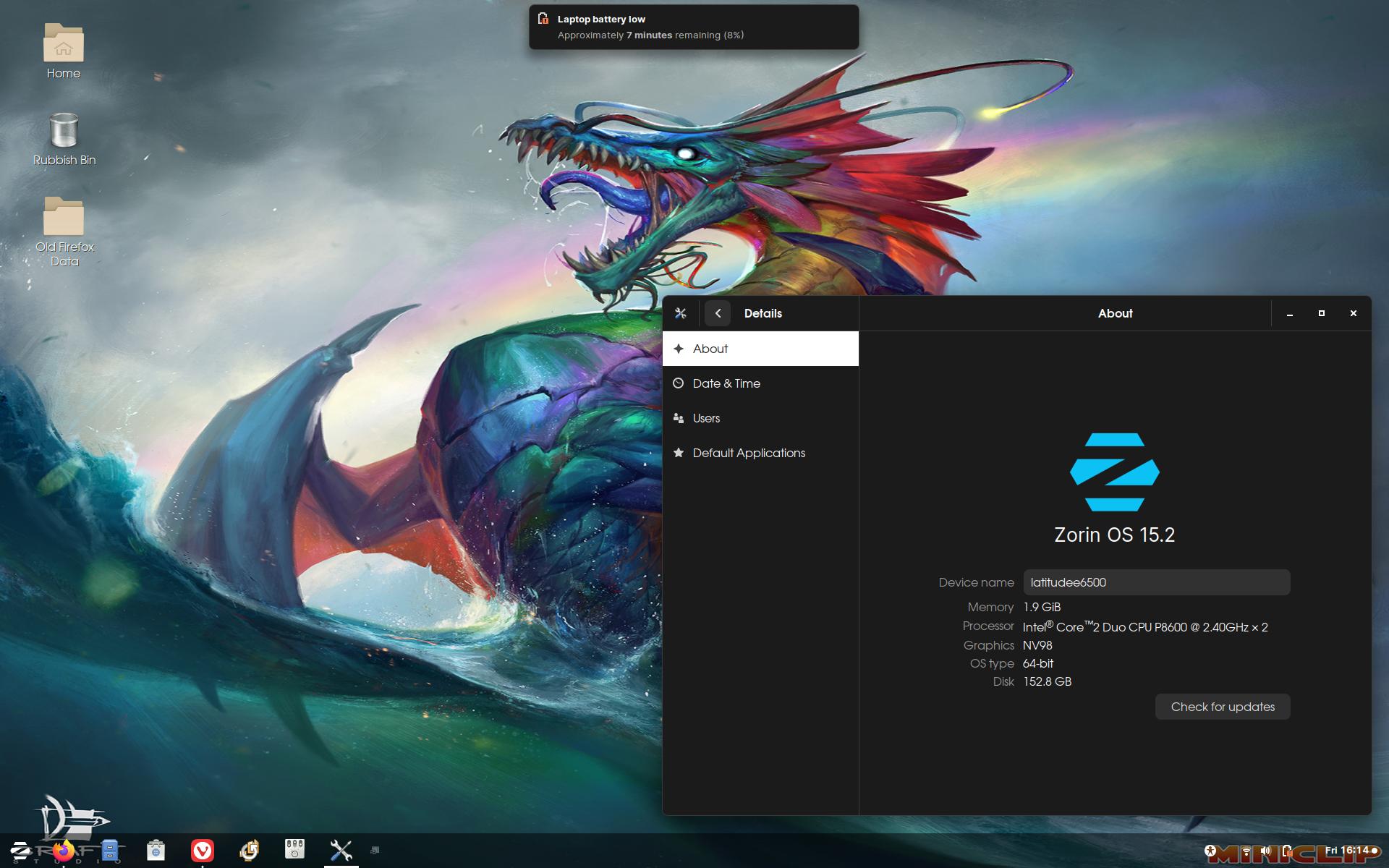Toggle the volume/speaker icon in tray
The width and height of the screenshot is (1389, 868).
pyautogui.click(x=1267, y=851)
